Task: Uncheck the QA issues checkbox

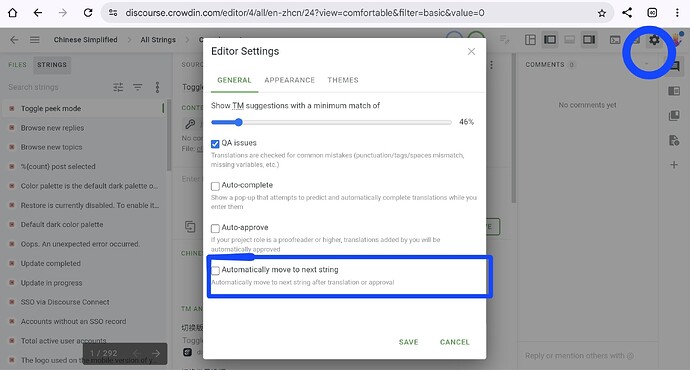Action: [x=215, y=144]
